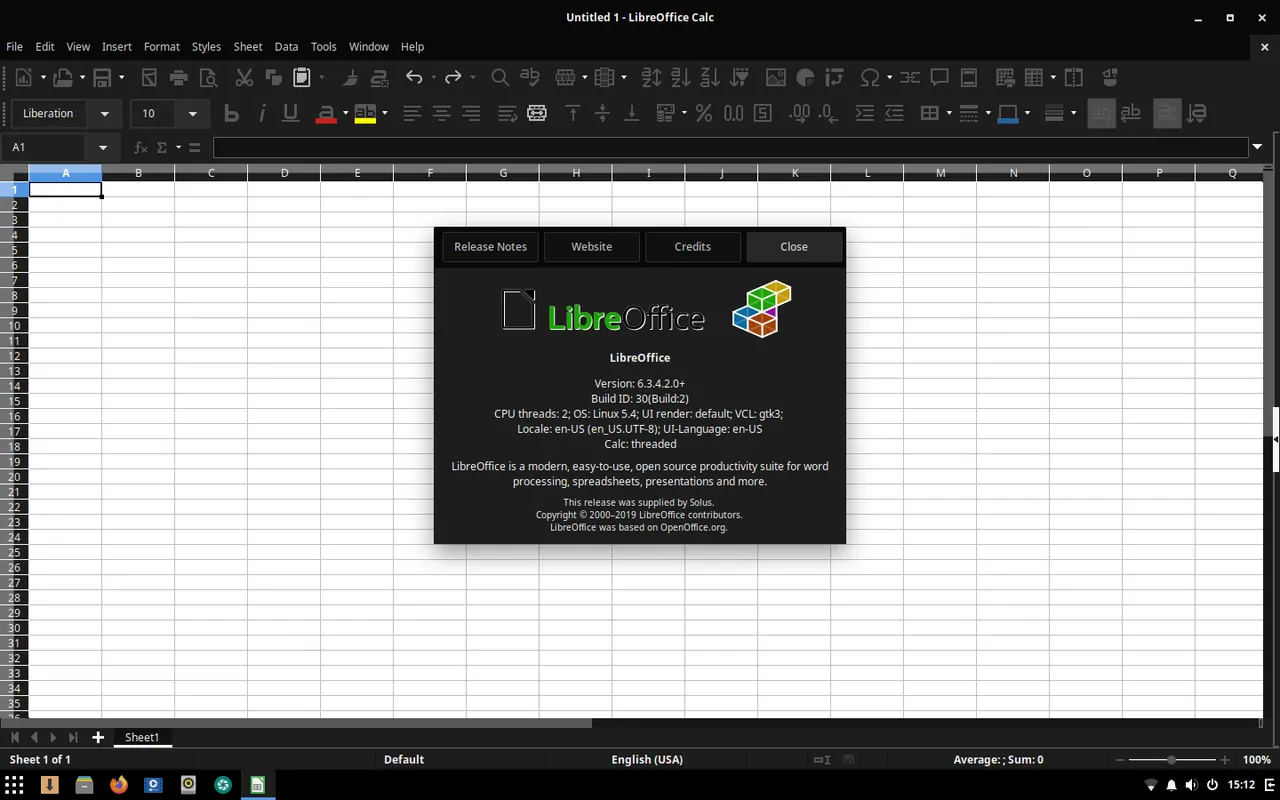Toggle Bold formatting
The image size is (1280, 800).
pos(232,113)
